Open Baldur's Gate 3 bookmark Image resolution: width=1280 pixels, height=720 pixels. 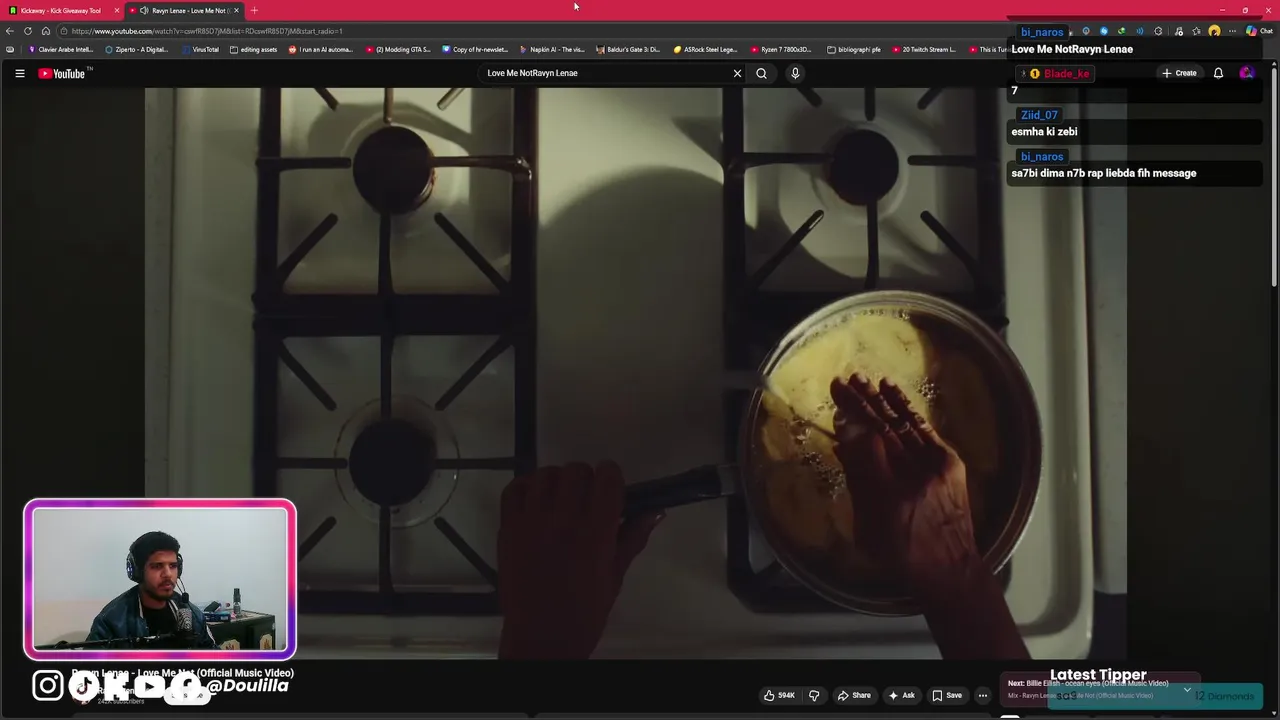(628, 49)
